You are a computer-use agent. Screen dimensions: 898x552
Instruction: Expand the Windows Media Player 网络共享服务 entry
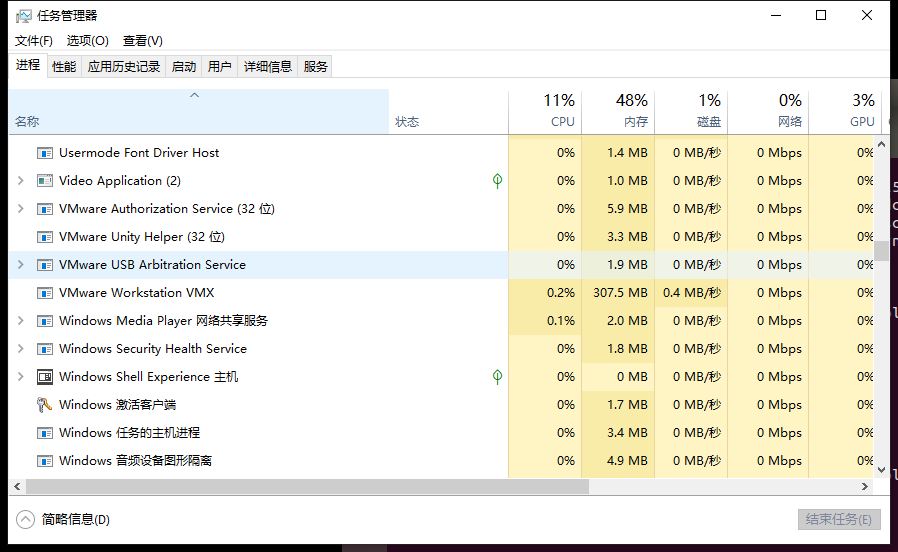click(21, 321)
